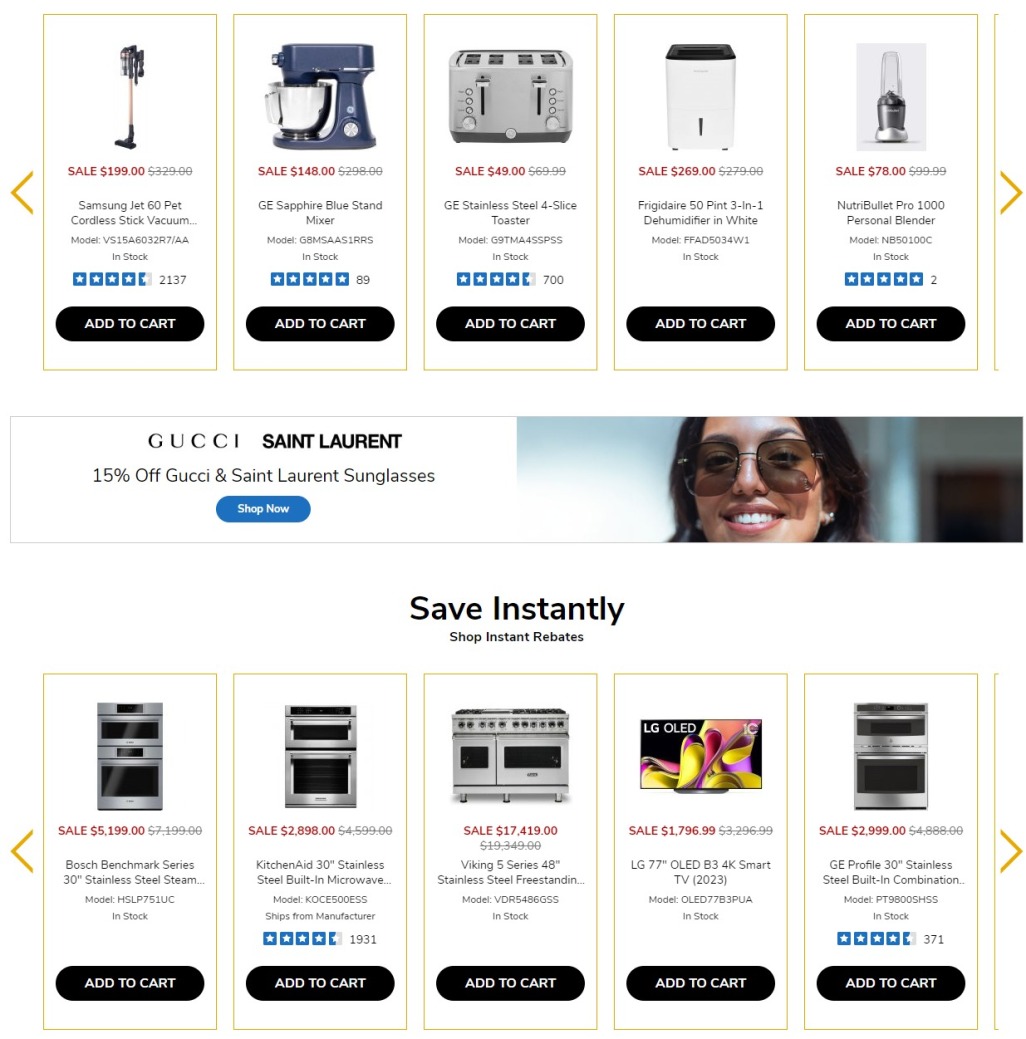This screenshot has height=1039, width=1026.
Task: View GE Stand Mixer star ratings
Action: click(x=310, y=280)
